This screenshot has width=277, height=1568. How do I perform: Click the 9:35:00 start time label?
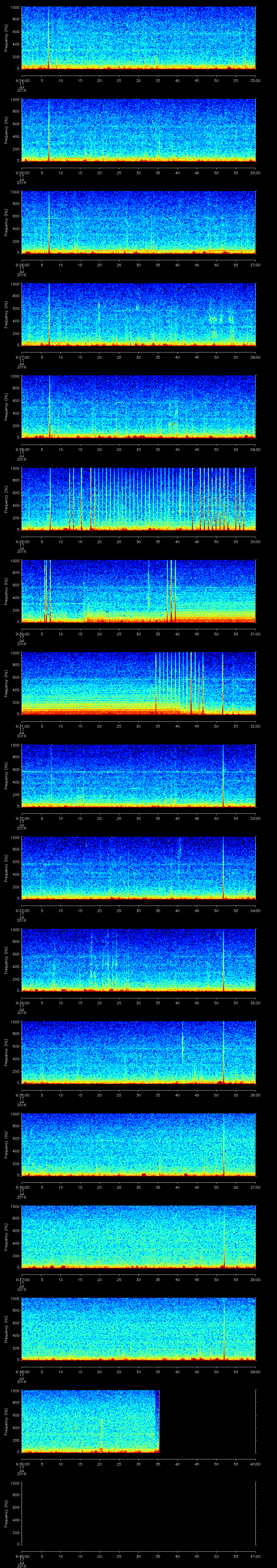(x=22, y=1095)
